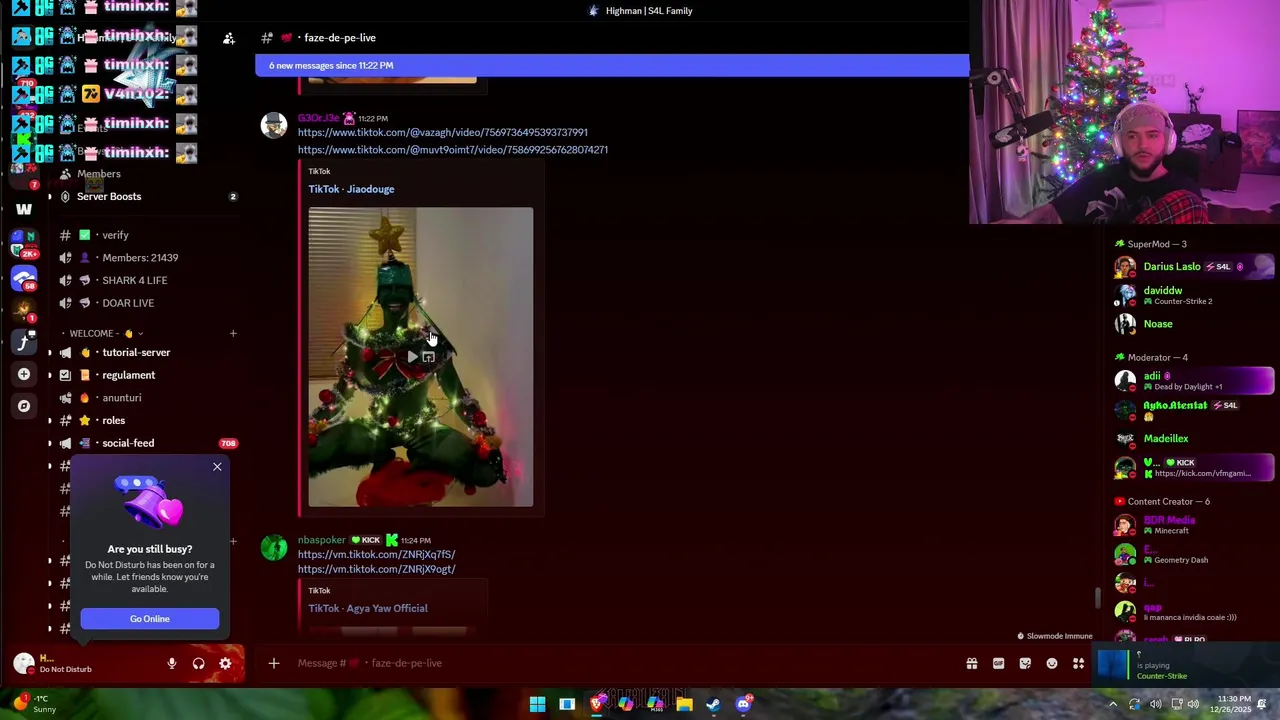The height and width of the screenshot is (720, 1280).
Task: Select the verify channel
Action: click(x=115, y=235)
